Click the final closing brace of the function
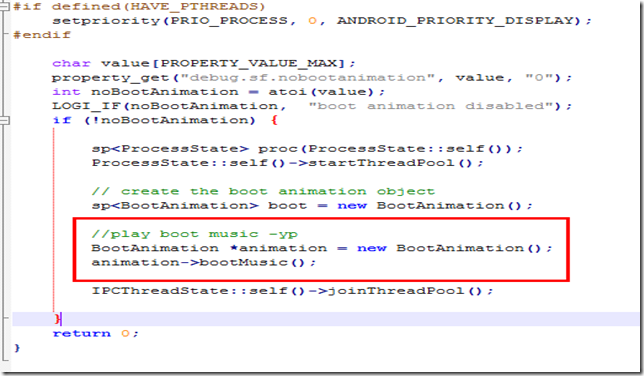This screenshot has width=644, height=376. [x=17, y=348]
